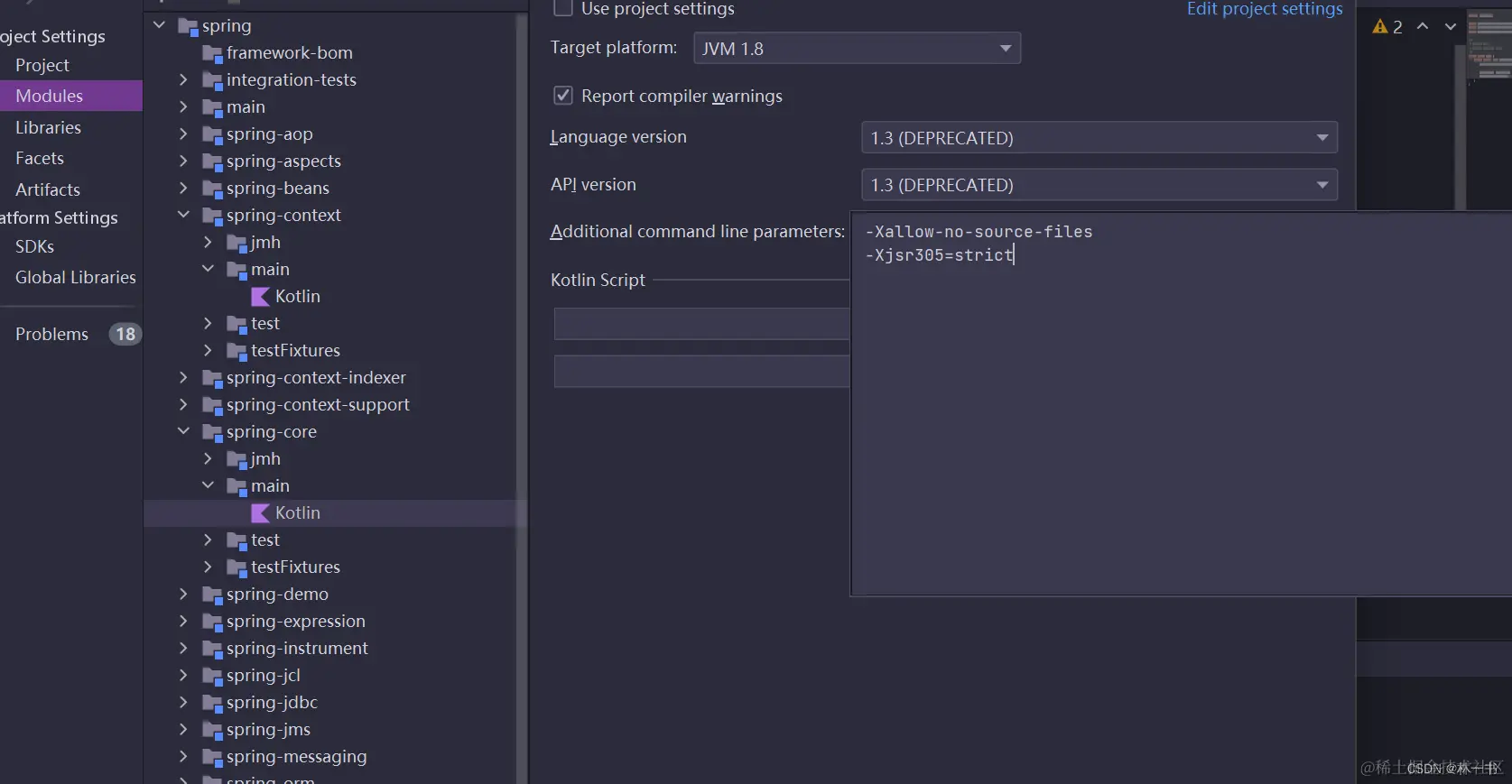Screen dimensions: 1512x784
Task: Click the Edit project settings link
Action: pyautogui.click(x=1264, y=9)
